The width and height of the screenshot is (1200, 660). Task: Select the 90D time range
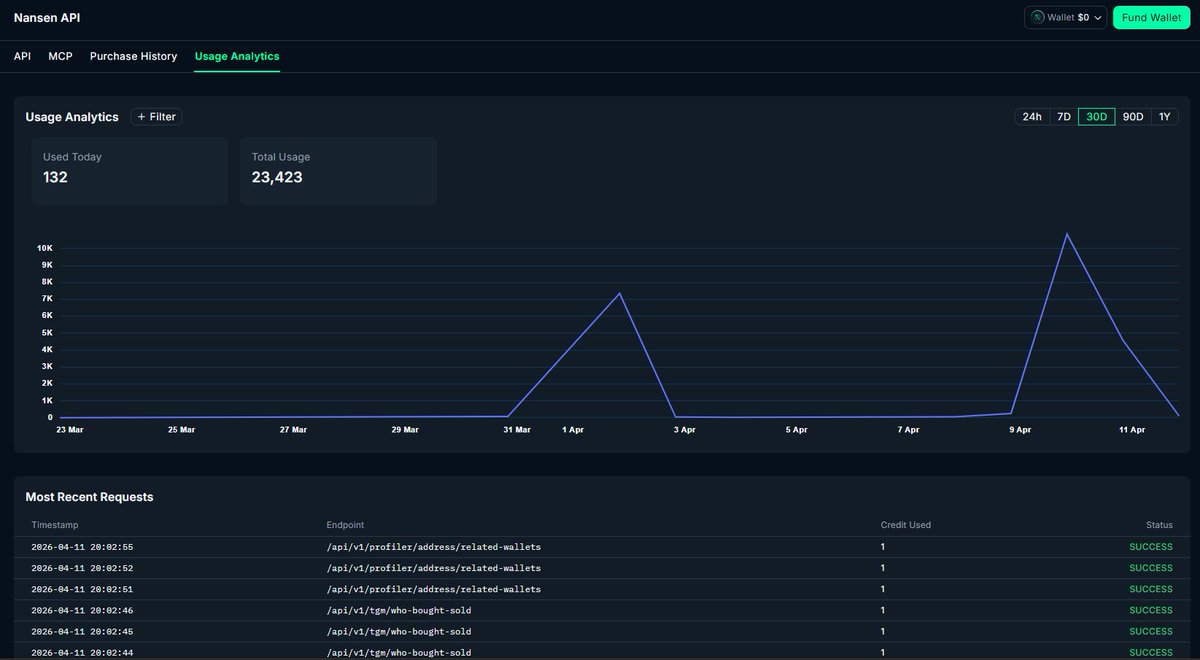[1133, 117]
